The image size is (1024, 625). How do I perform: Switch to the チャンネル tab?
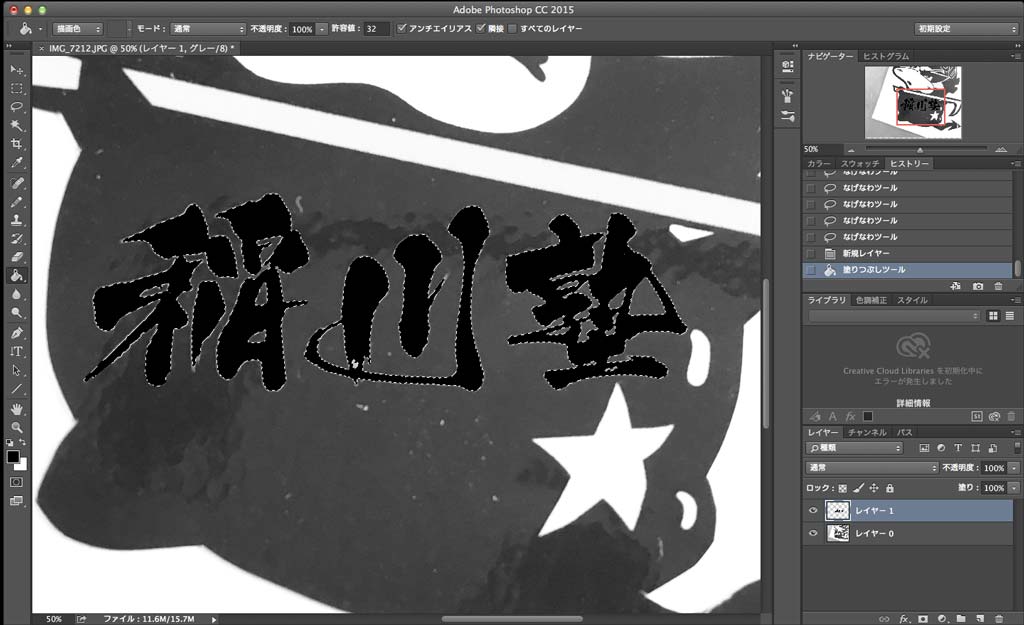pos(867,432)
